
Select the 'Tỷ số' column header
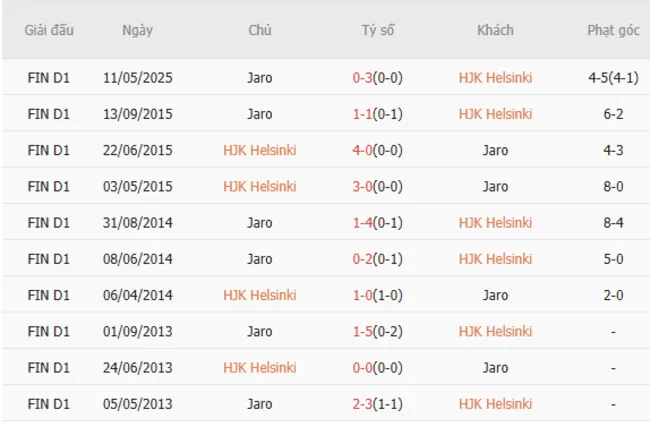coord(378,30)
